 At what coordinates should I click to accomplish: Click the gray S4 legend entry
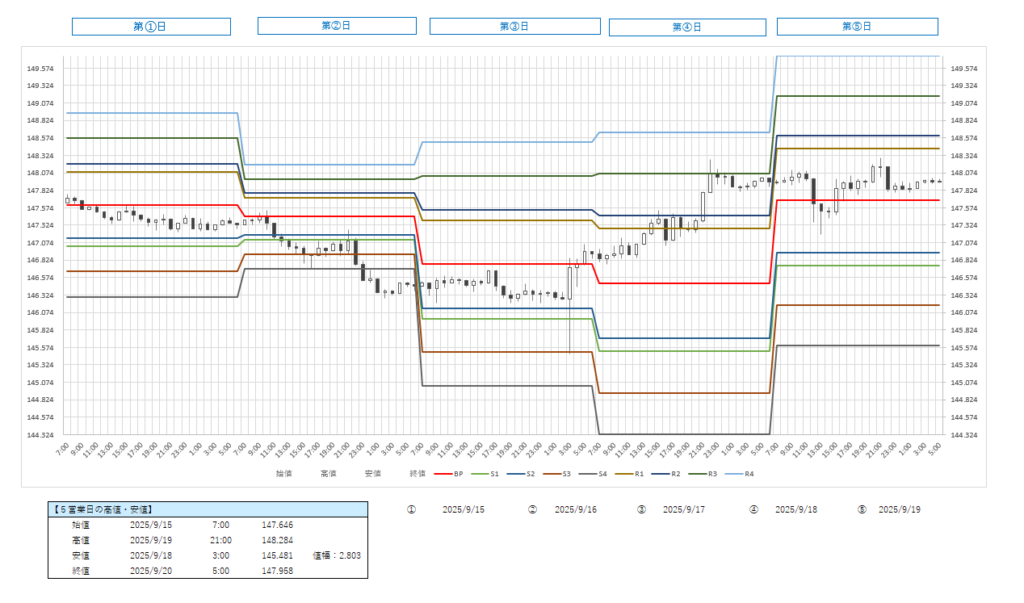click(x=609, y=474)
